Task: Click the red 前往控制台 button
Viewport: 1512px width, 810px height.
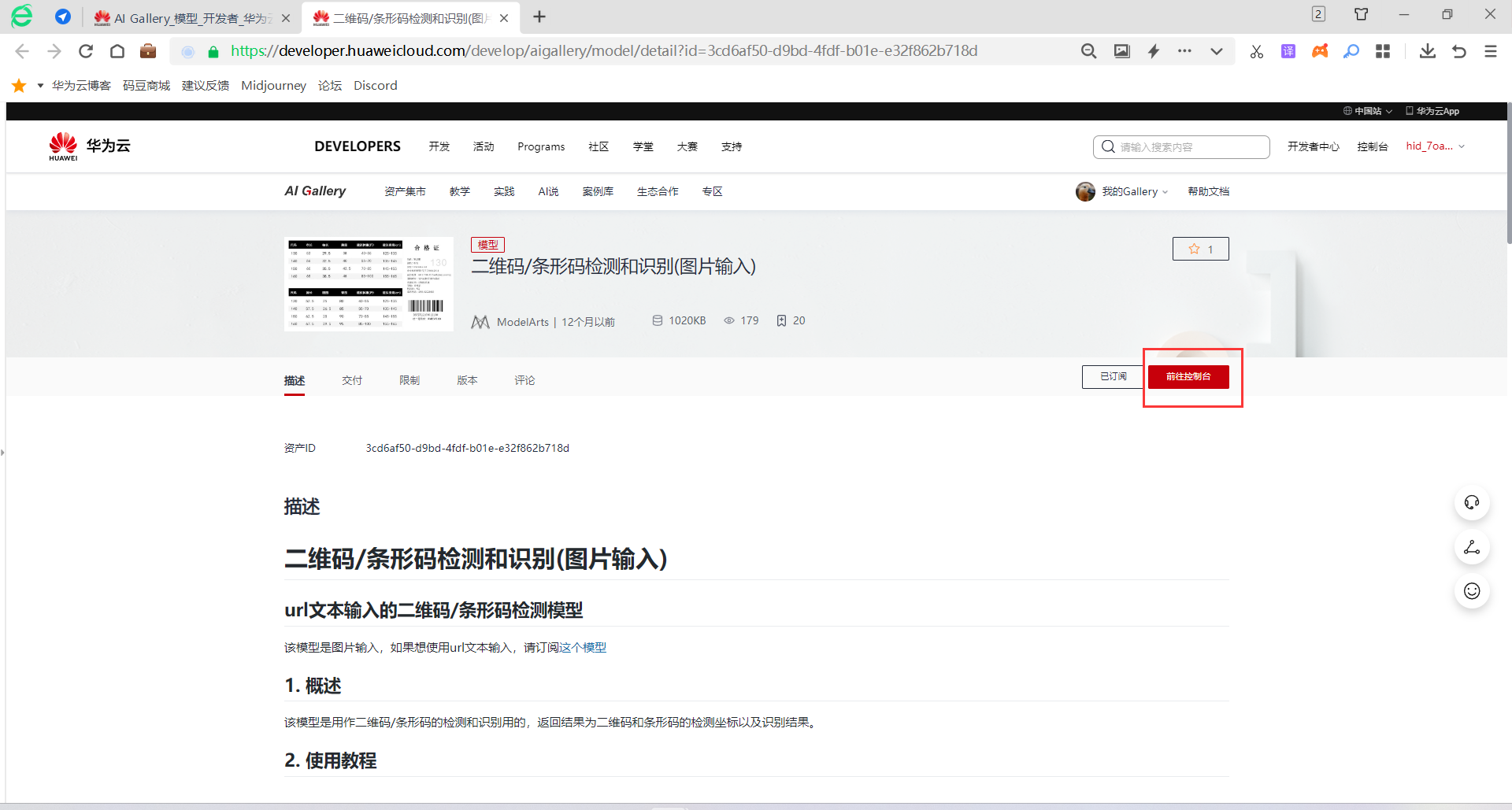Action: [1188, 377]
